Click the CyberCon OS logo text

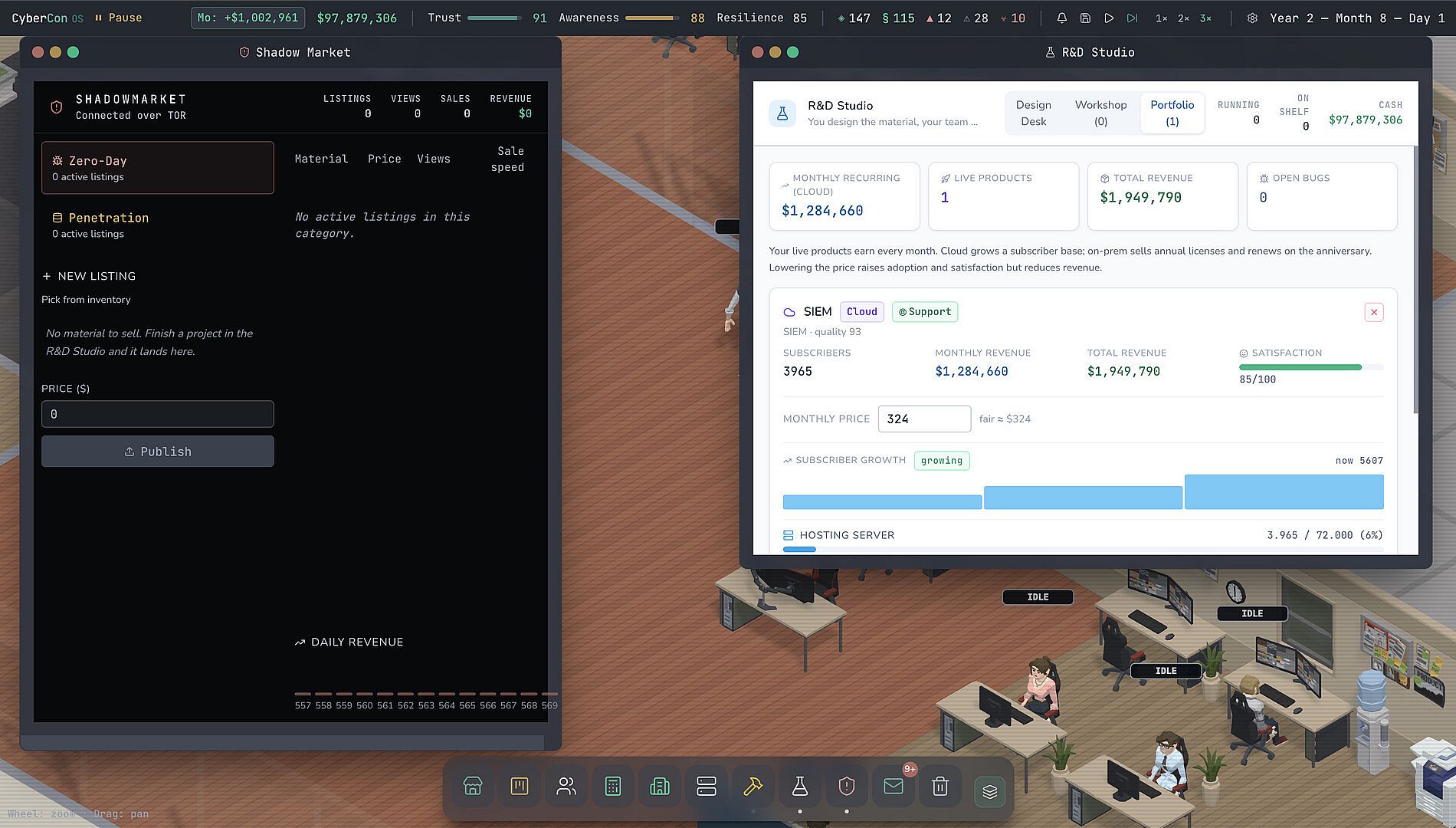tap(48, 18)
